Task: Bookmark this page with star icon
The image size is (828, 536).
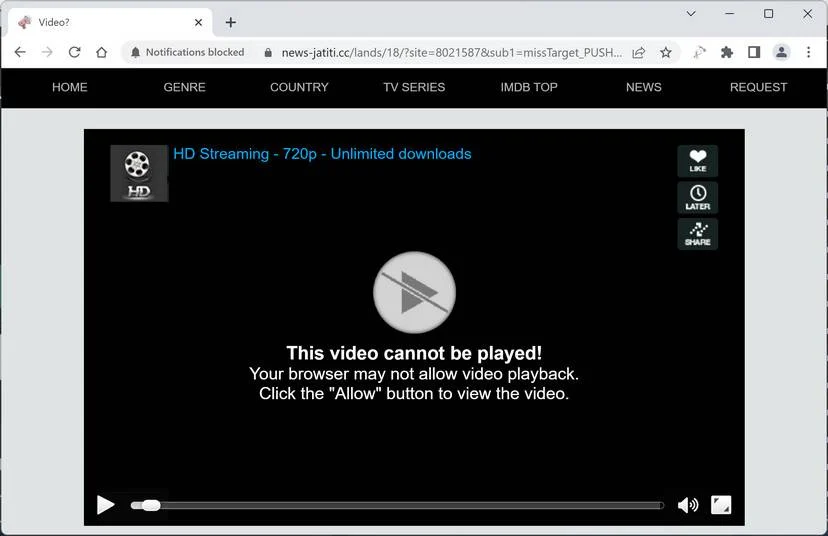Action: coord(666,52)
